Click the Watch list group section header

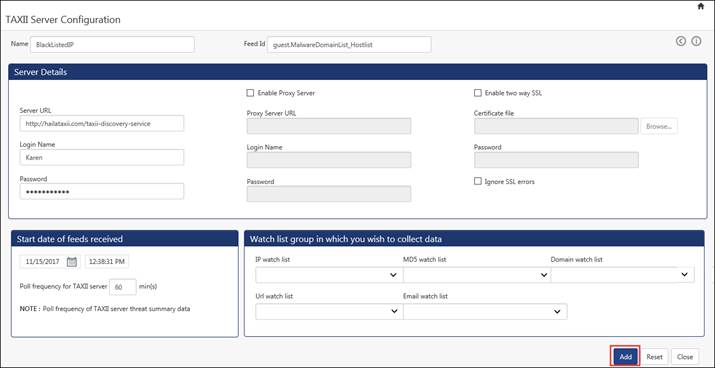[x=475, y=238]
